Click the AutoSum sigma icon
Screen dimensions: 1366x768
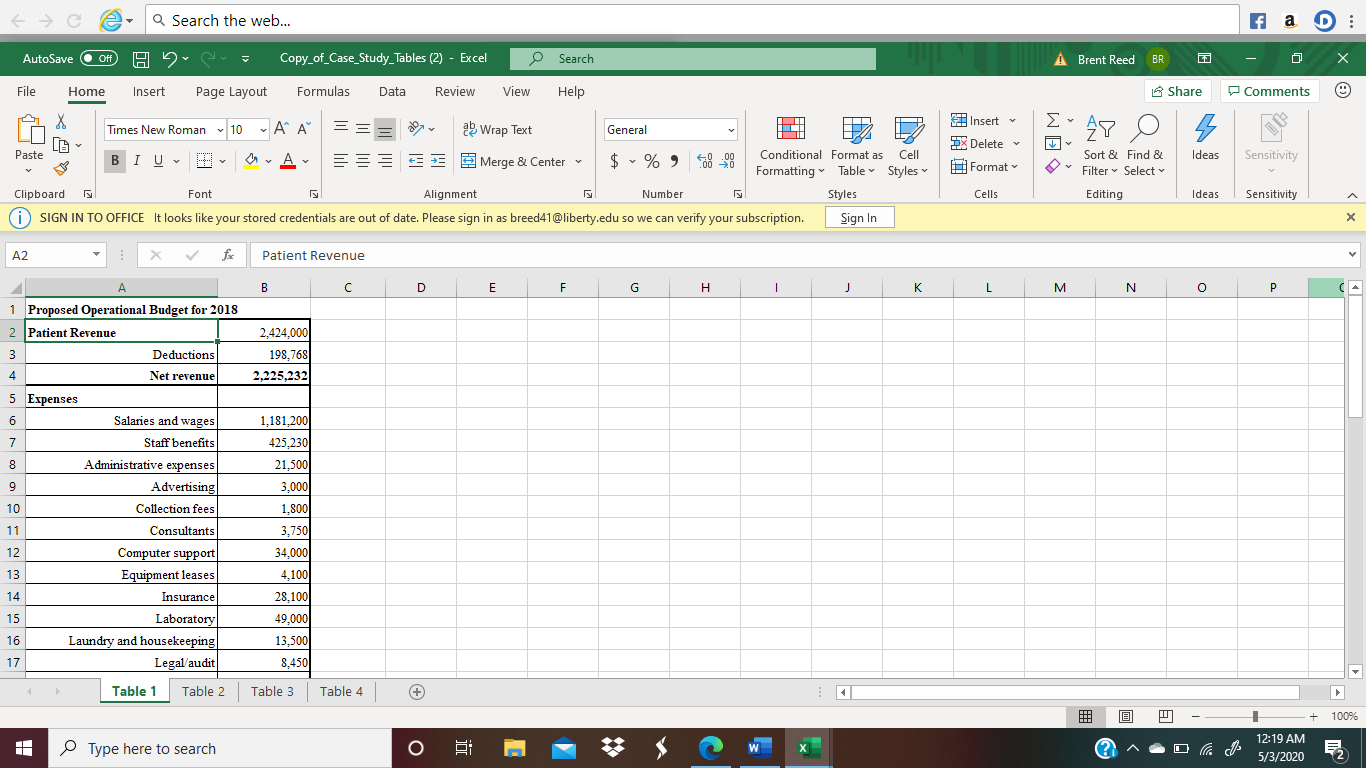point(1051,120)
